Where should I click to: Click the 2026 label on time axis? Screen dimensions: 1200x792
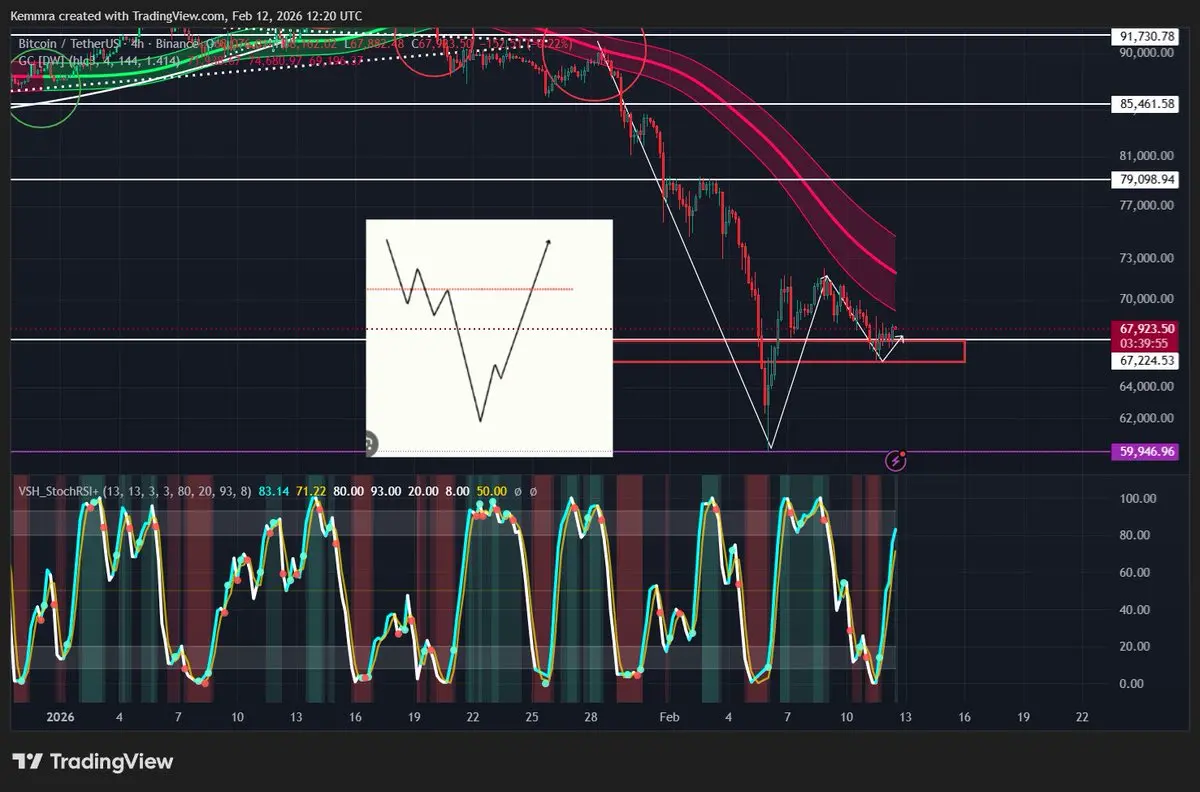point(61,717)
